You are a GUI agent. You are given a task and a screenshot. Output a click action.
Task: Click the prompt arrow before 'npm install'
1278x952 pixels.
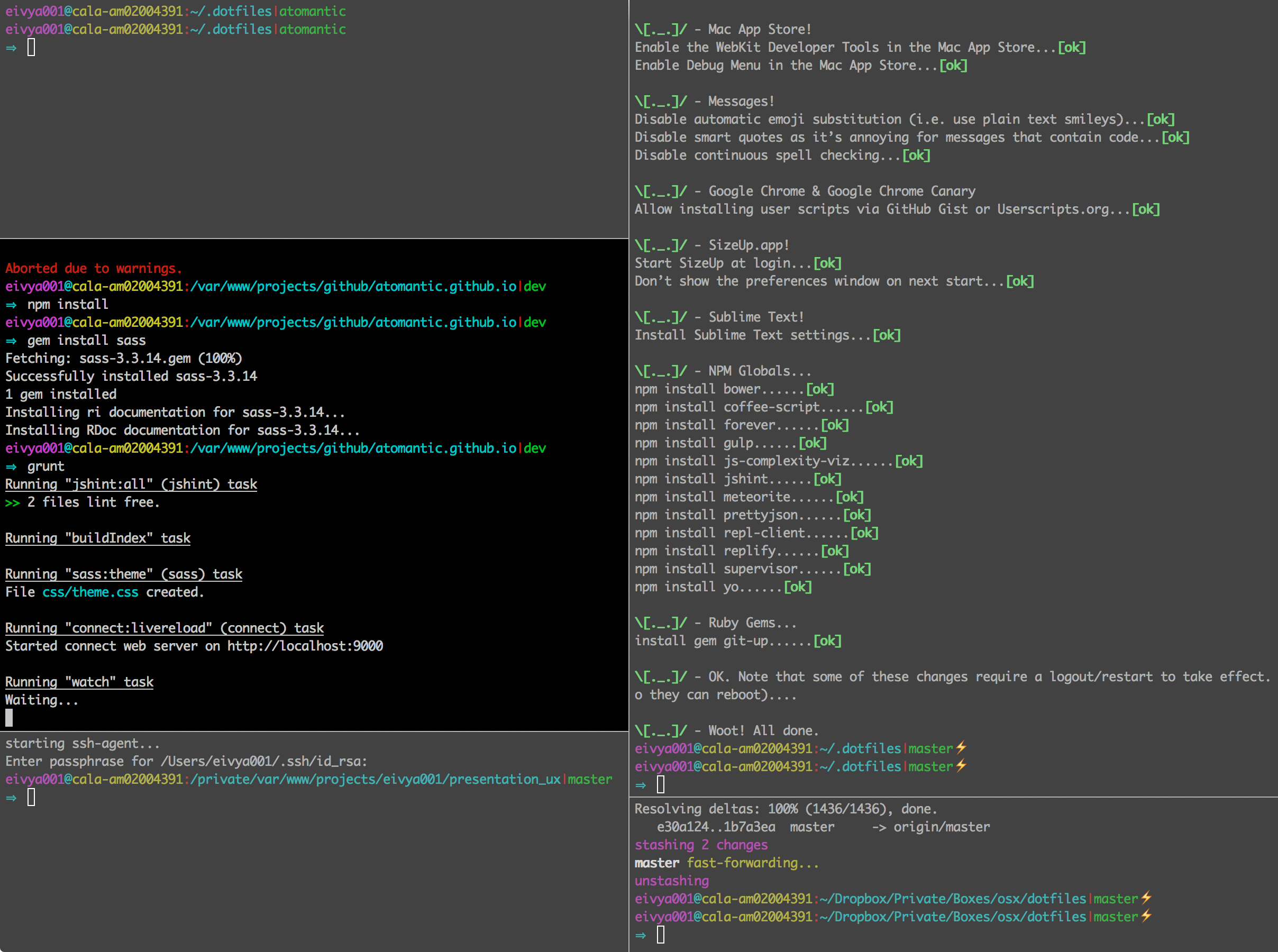click(11, 304)
